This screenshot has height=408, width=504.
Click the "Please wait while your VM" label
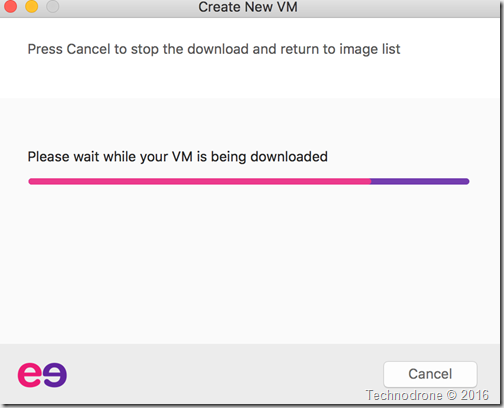tap(110, 157)
